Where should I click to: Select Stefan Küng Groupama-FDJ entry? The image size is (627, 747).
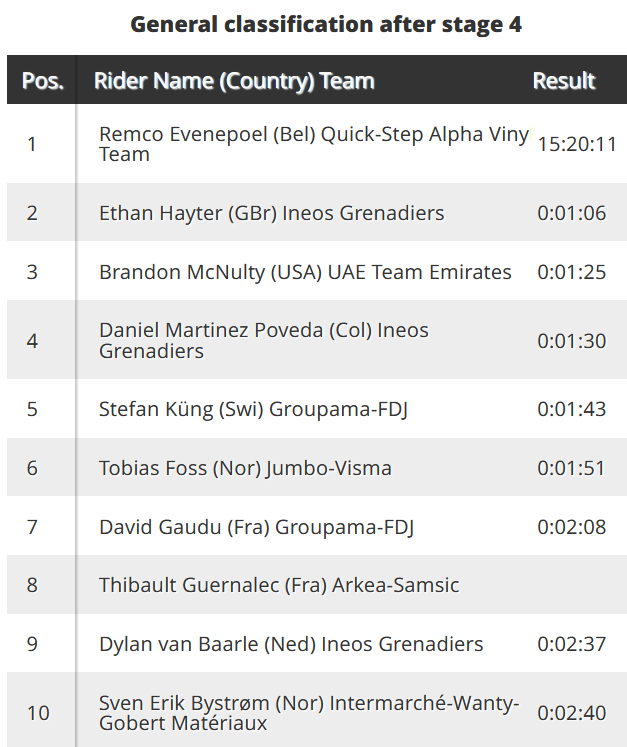pyautogui.click(x=255, y=409)
